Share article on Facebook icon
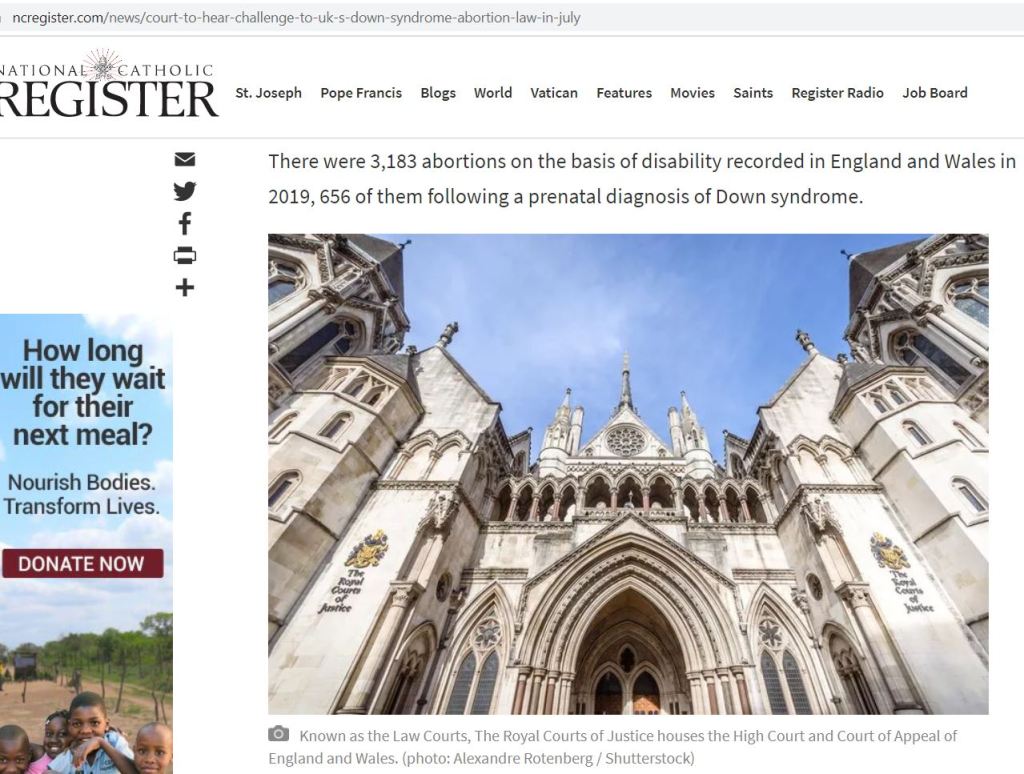This screenshot has width=1024, height=774. tap(185, 223)
